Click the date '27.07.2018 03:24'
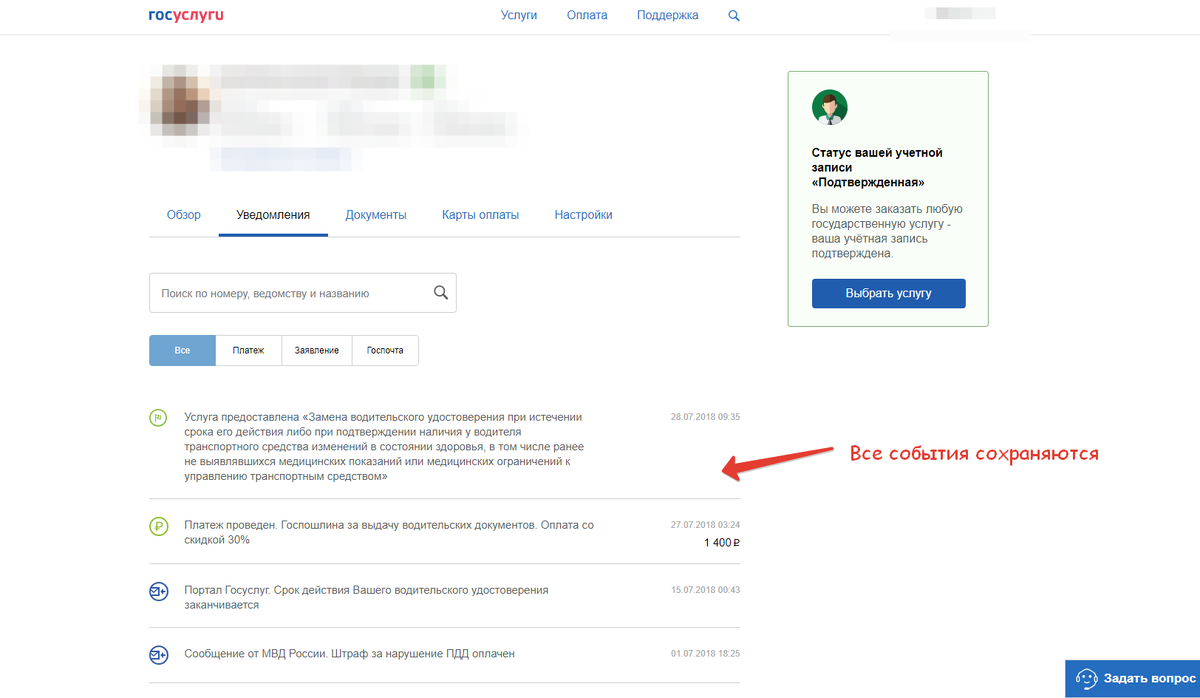Viewport: 1200px width, 698px height. [705, 525]
